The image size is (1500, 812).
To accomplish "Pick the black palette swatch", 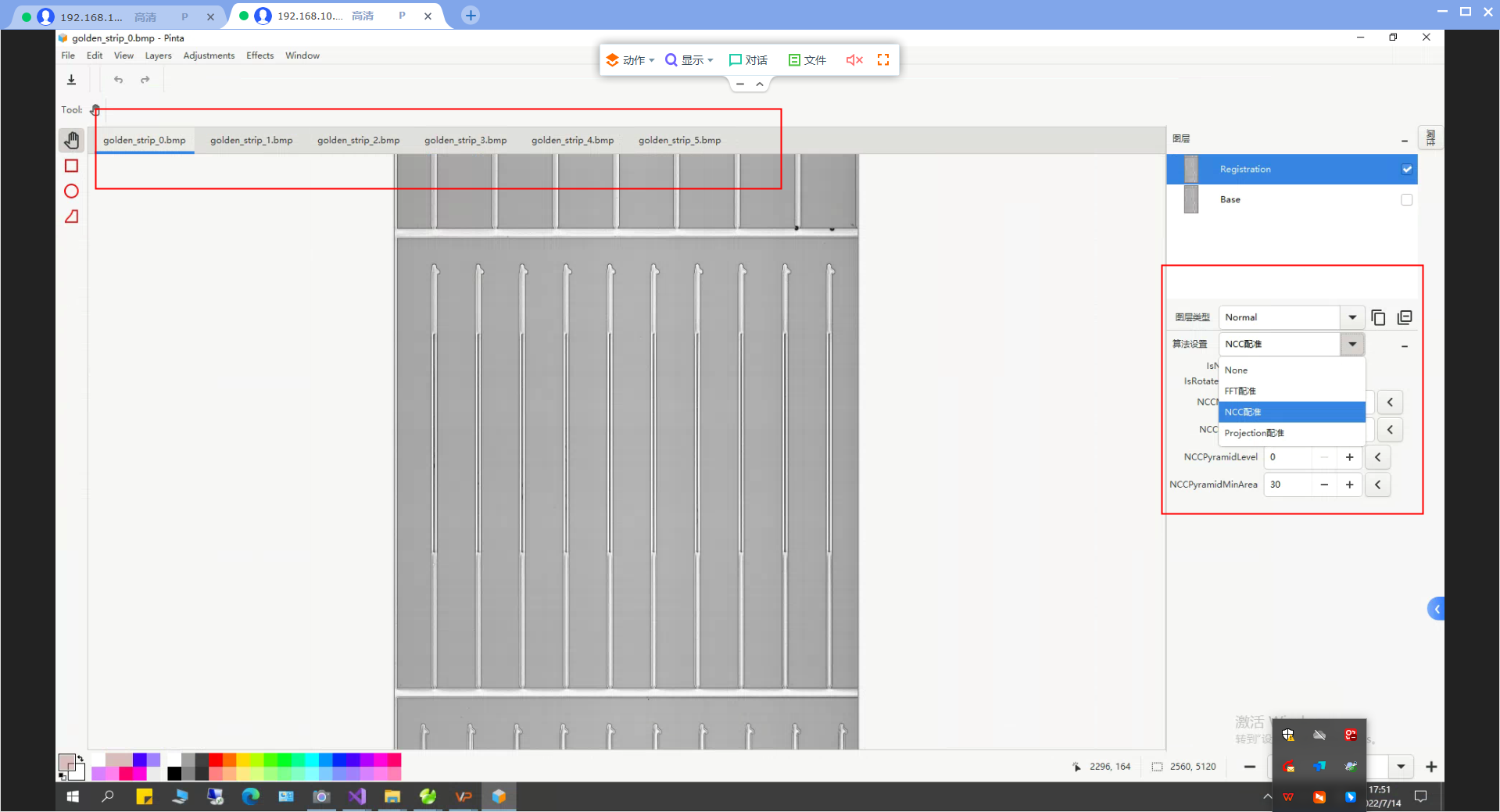I will pos(174,774).
